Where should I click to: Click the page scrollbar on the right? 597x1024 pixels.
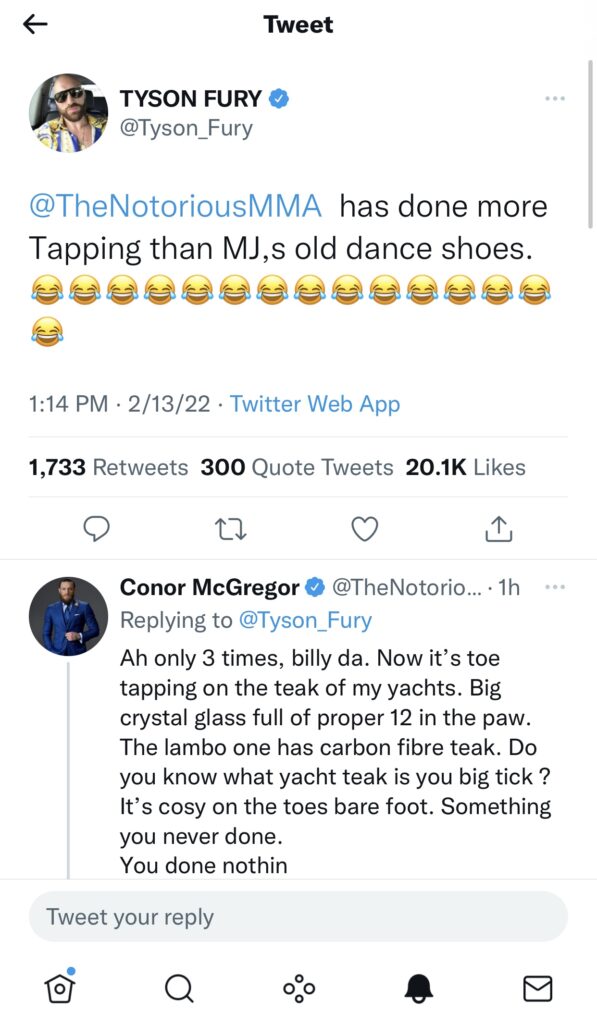tap(590, 144)
